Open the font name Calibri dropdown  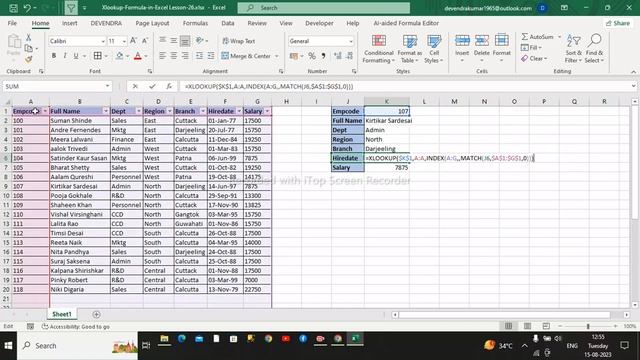tap(103, 41)
